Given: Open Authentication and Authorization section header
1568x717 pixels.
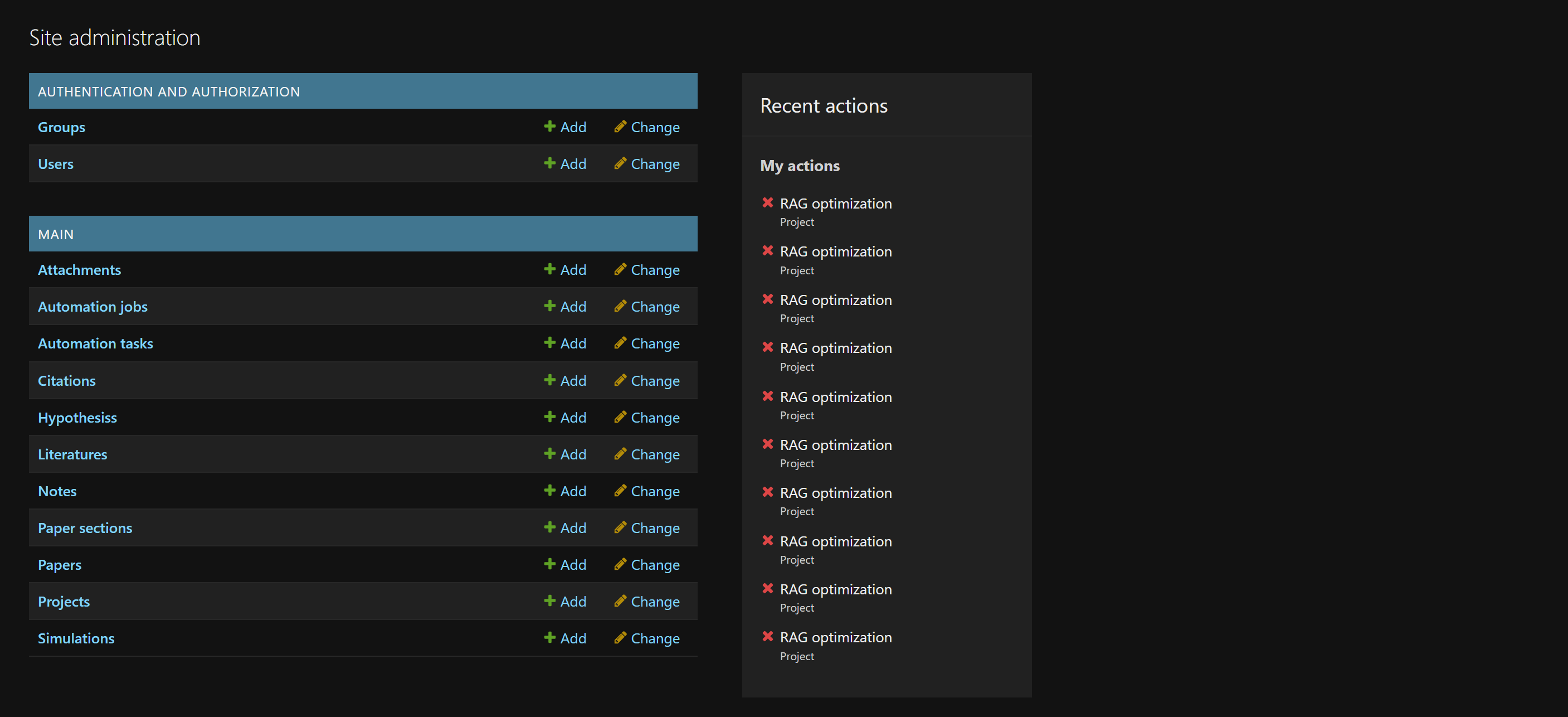Looking at the screenshot, I should tap(169, 91).
